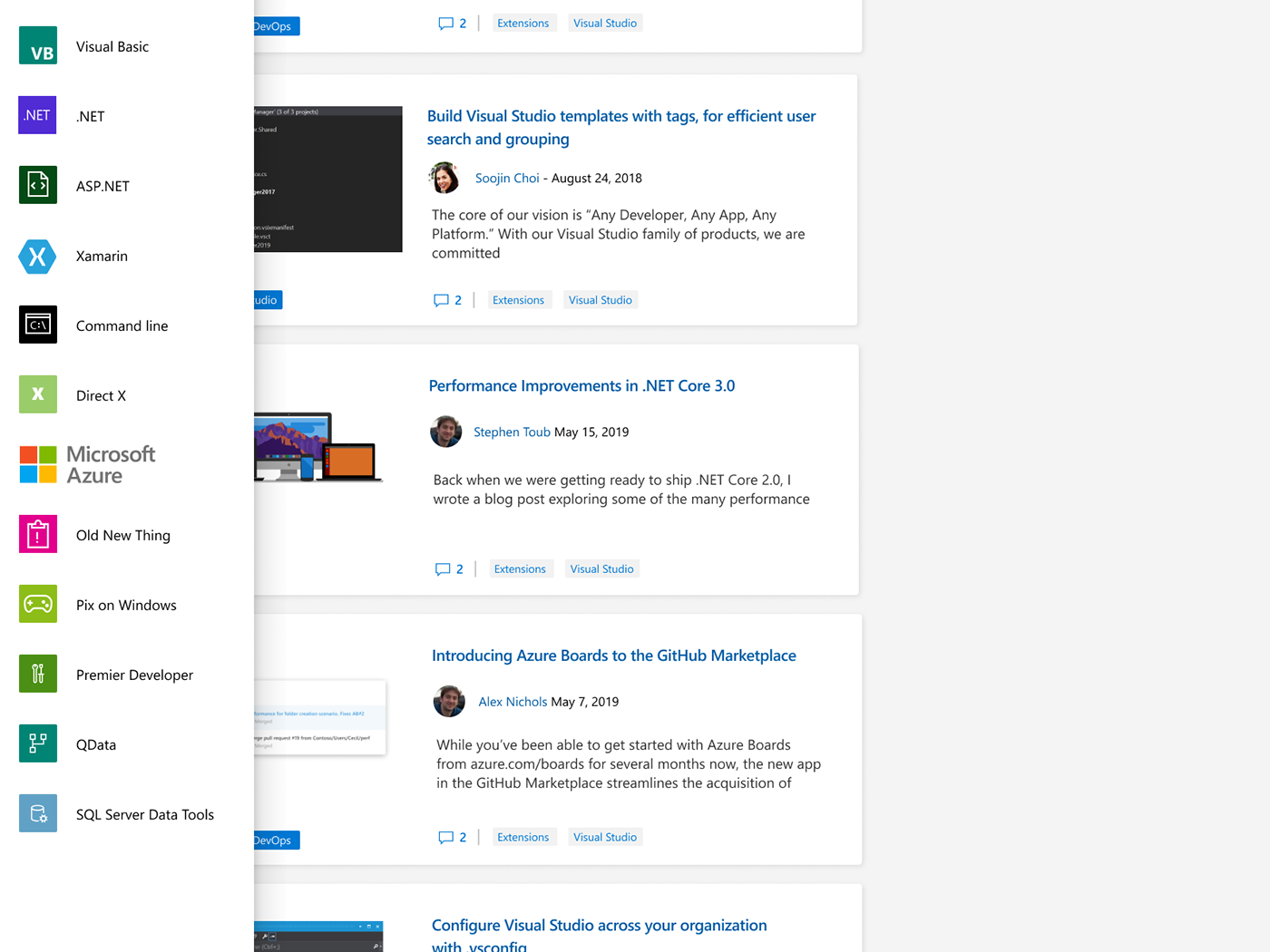Select the ASP.NET code file icon
The width and height of the screenshot is (1270, 952).
tap(38, 186)
